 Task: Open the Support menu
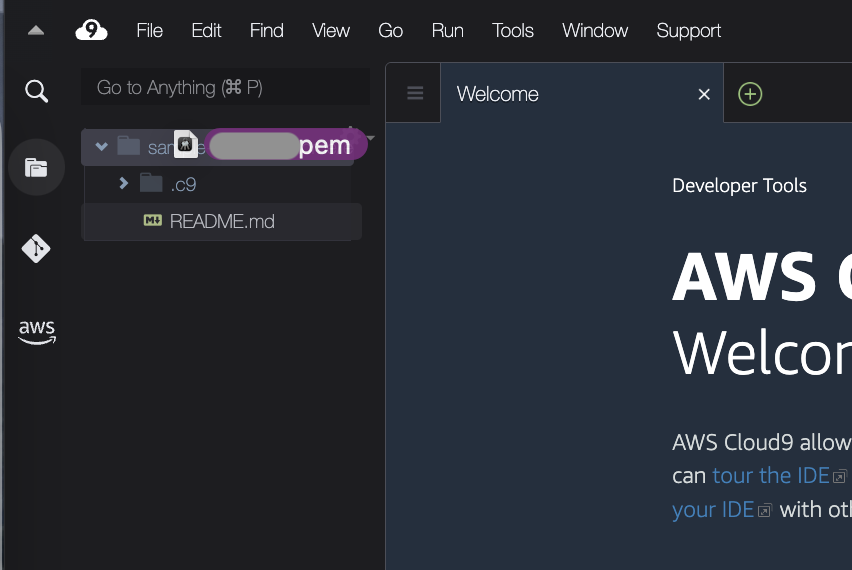click(x=689, y=30)
